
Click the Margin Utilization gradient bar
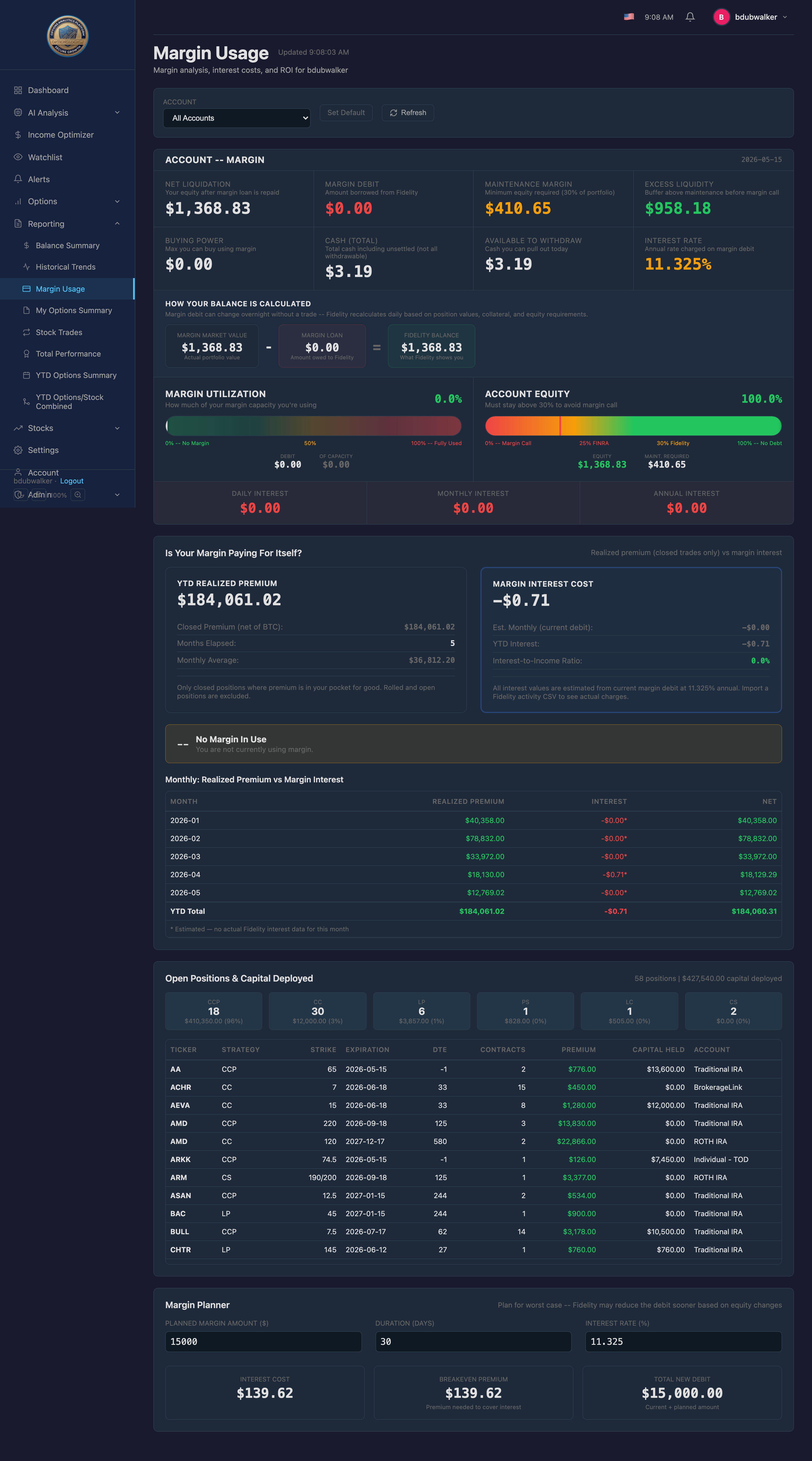[314, 426]
